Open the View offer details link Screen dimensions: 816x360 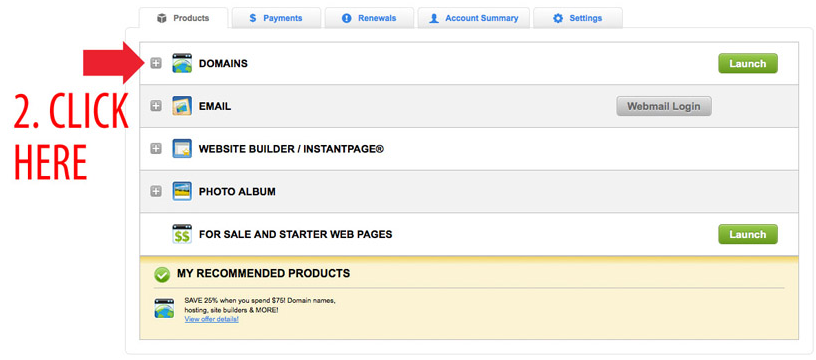coord(211,319)
